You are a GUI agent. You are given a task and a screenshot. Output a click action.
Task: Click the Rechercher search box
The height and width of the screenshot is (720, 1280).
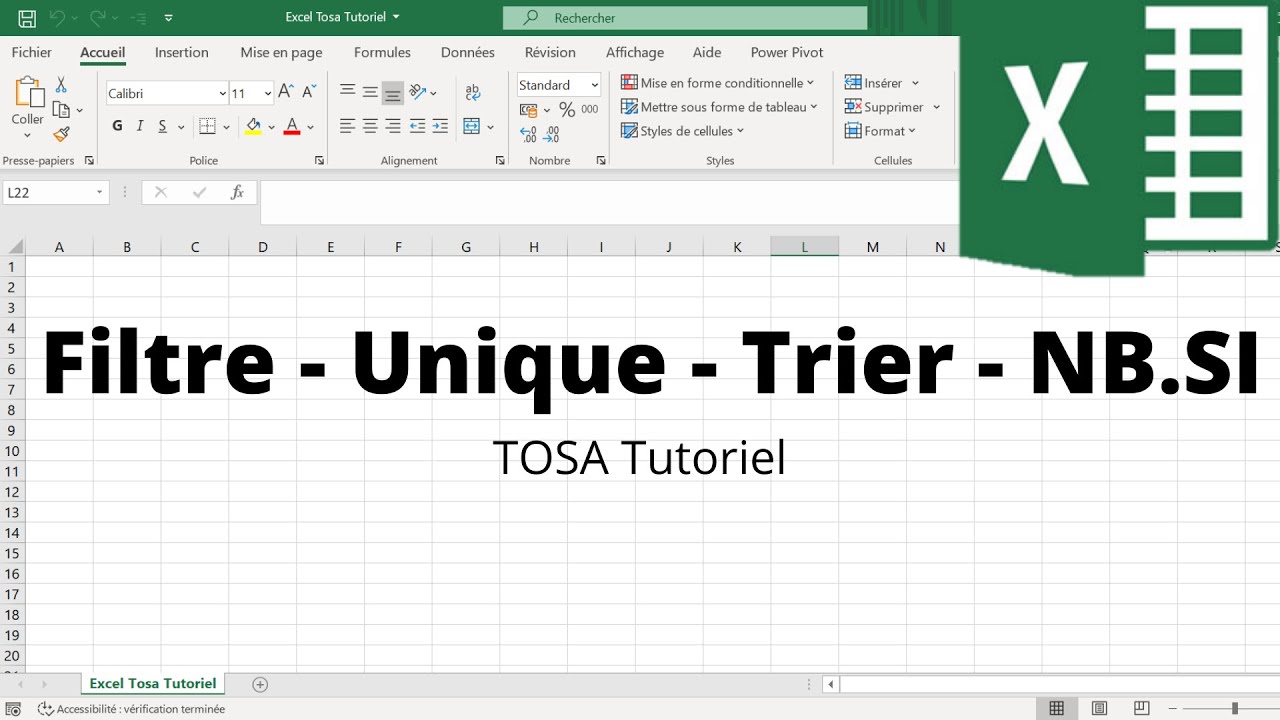pos(685,18)
